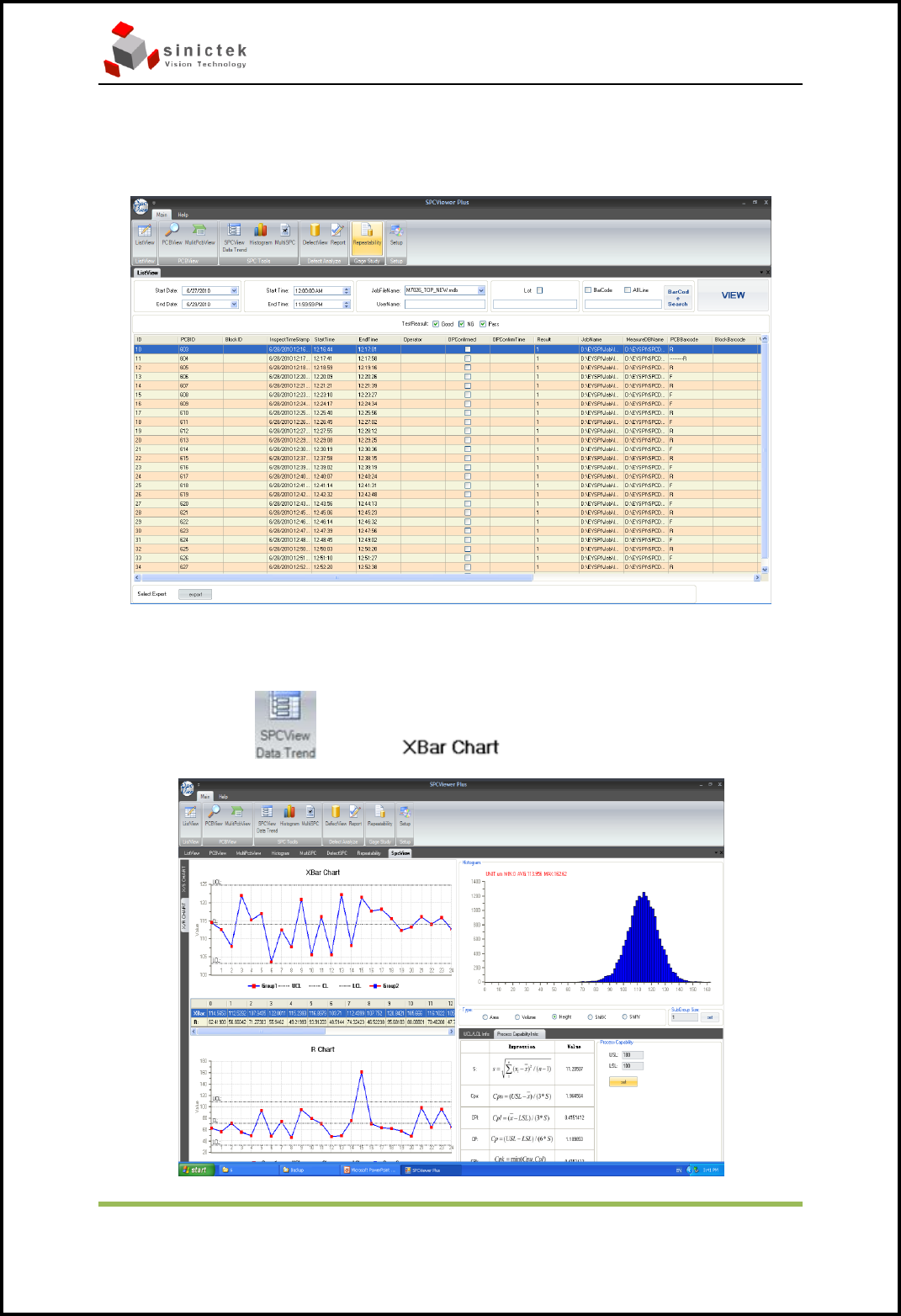Switch to SpcView document tab, lower window
This screenshot has width=901, height=1316.
pyautogui.click(x=400, y=852)
